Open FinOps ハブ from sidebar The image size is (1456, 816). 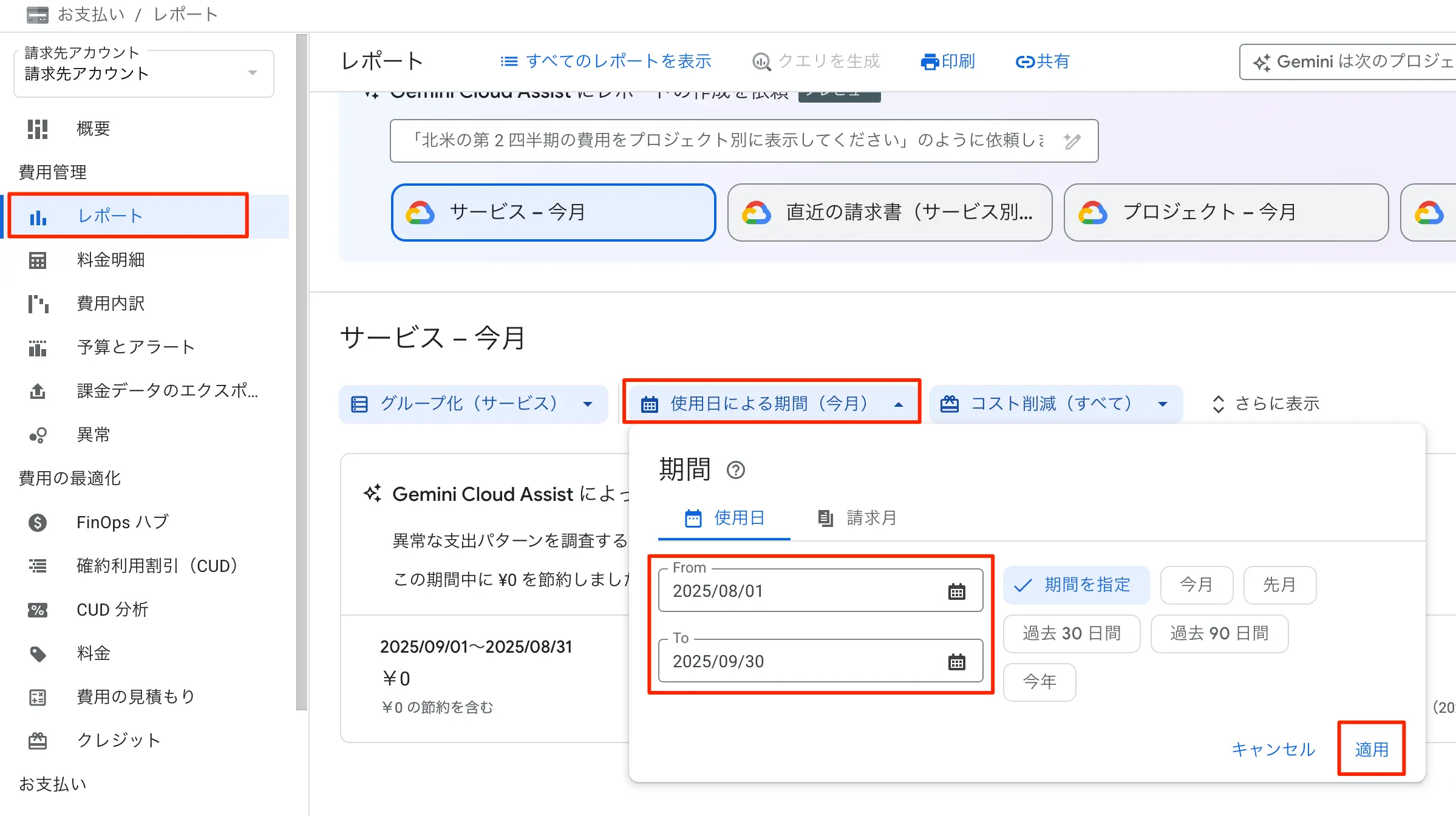(121, 522)
